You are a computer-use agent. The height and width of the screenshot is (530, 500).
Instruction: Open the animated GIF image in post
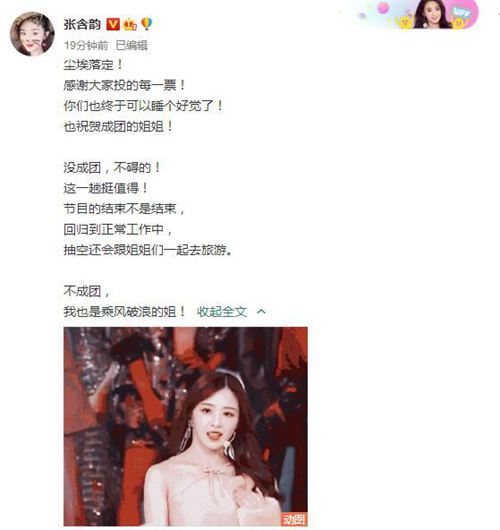coord(186,426)
